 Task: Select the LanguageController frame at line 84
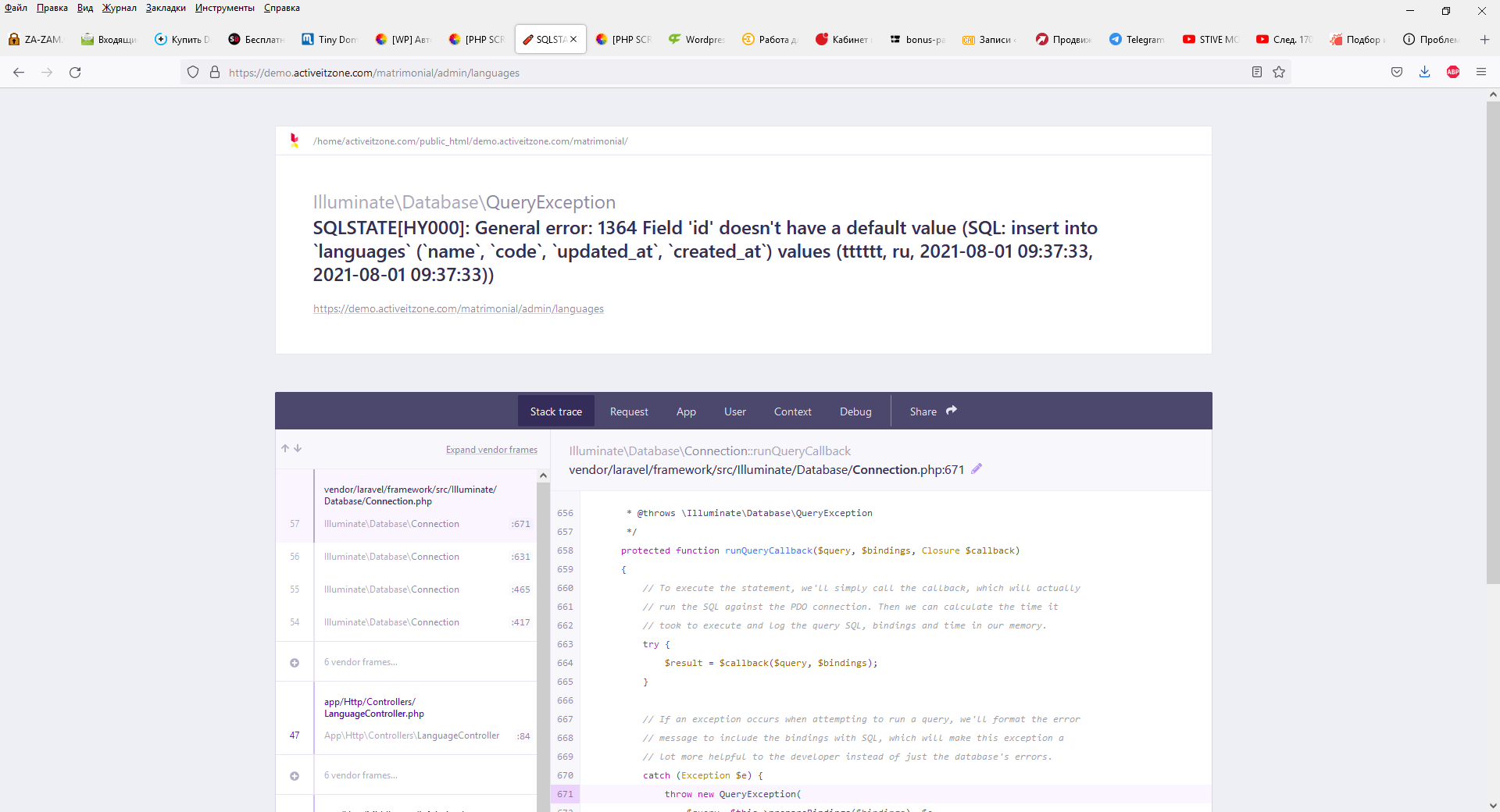(x=412, y=735)
